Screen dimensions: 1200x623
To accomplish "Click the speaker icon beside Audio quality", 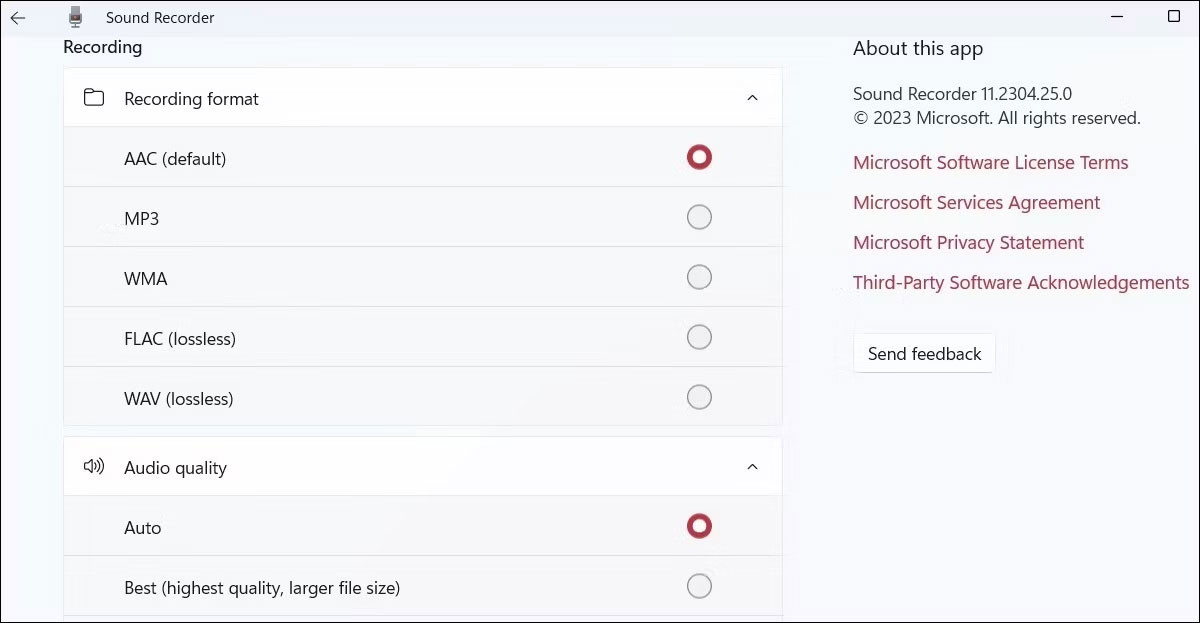I will coord(94,467).
